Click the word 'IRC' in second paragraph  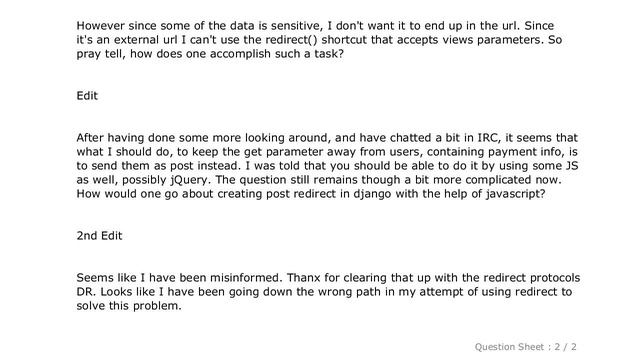tap(488, 138)
